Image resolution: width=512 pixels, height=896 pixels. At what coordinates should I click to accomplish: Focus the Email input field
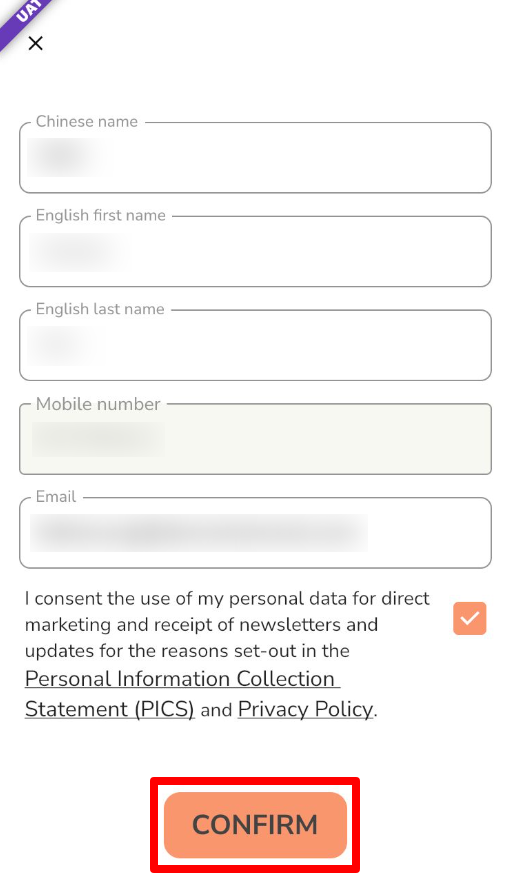pyautogui.click(x=255, y=533)
